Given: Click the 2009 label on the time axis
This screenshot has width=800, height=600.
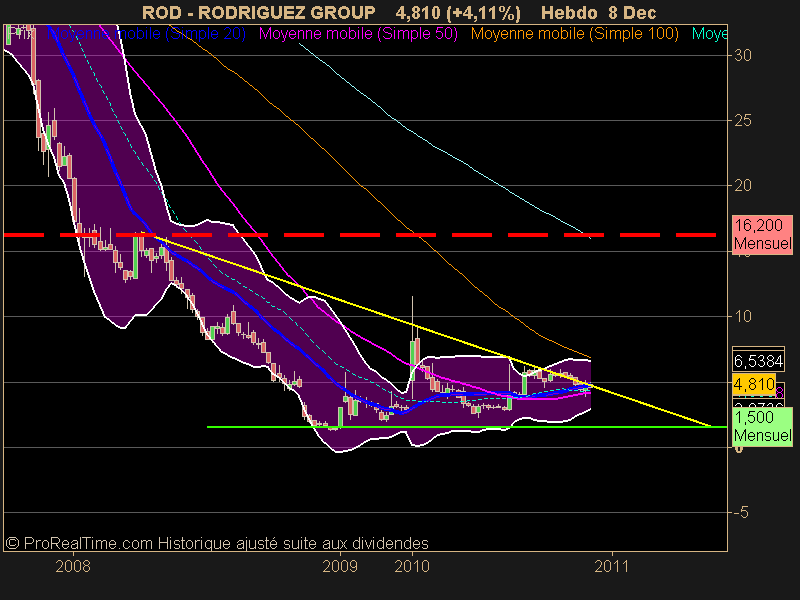Looking at the screenshot, I should (x=340, y=566).
